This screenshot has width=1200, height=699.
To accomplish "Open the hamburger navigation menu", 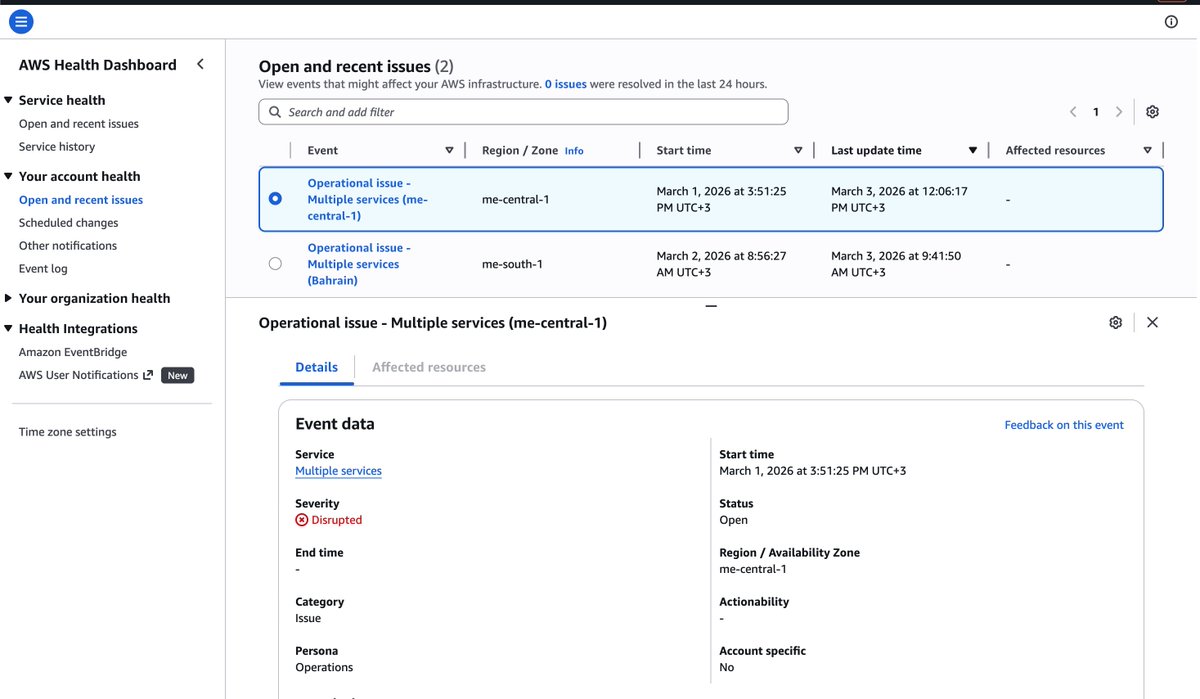I will pyautogui.click(x=21, y=21).
